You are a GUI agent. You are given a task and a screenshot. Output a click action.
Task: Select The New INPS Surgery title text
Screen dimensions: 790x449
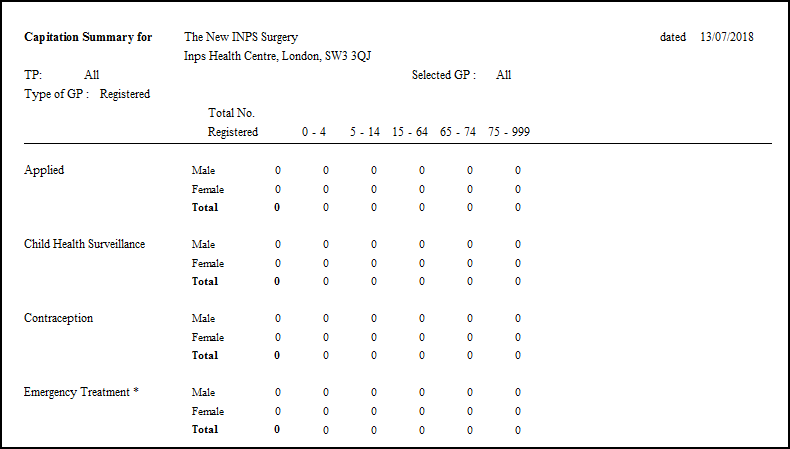[241, 37]
